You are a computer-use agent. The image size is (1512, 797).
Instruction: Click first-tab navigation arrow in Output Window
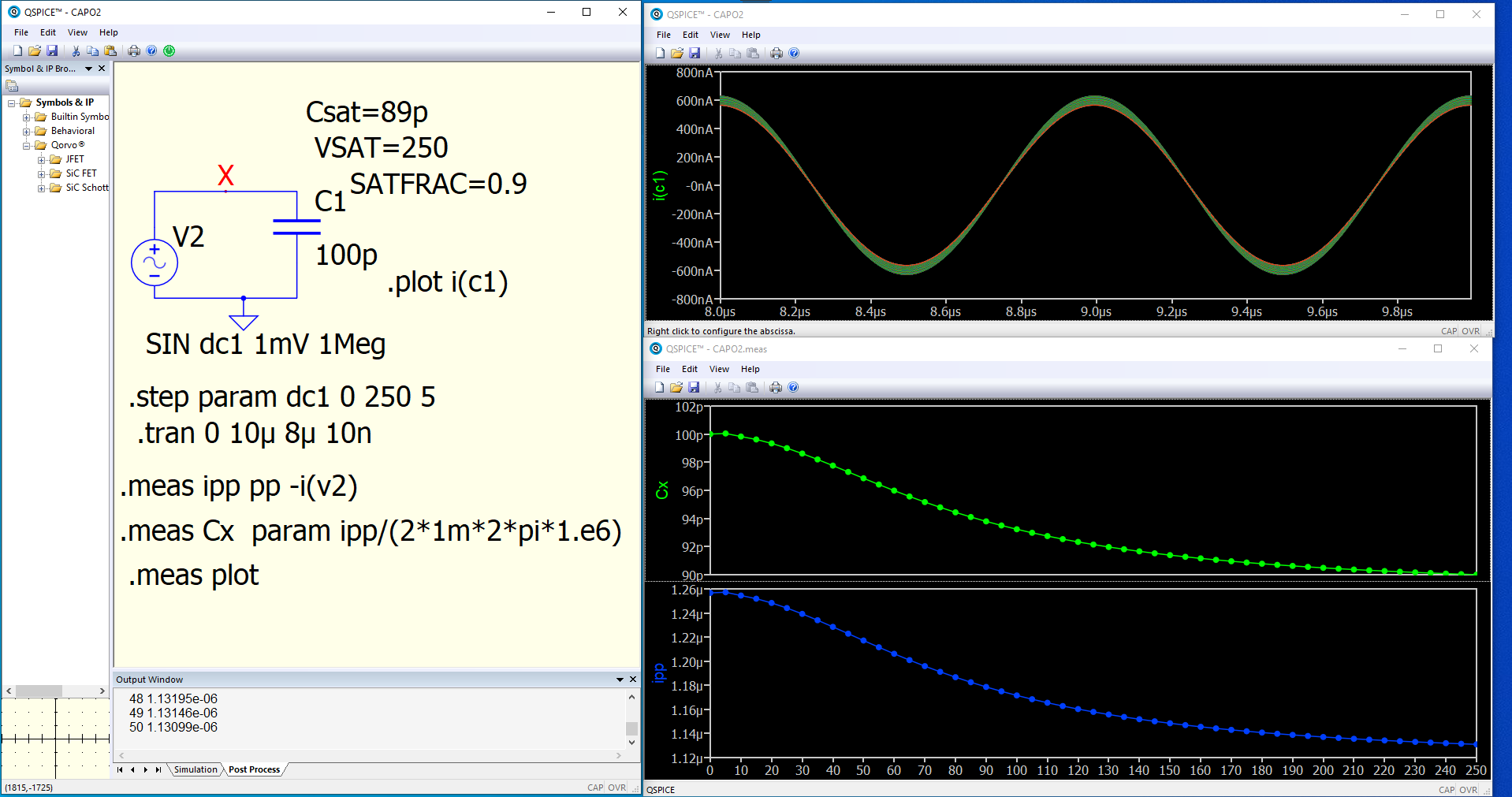point(120,769)
